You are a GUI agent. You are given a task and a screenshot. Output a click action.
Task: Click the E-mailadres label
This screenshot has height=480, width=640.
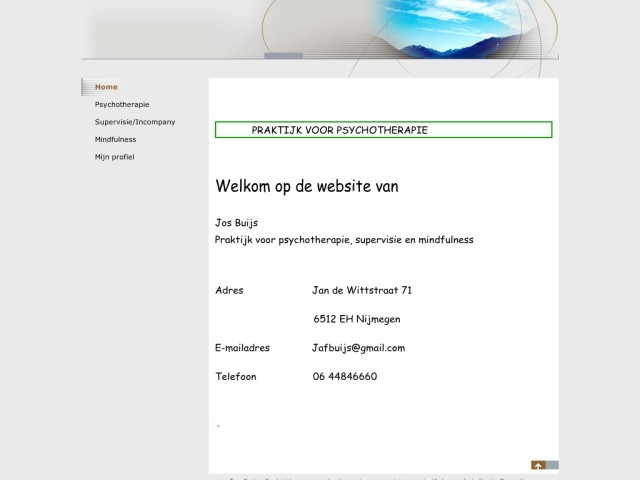241,348
